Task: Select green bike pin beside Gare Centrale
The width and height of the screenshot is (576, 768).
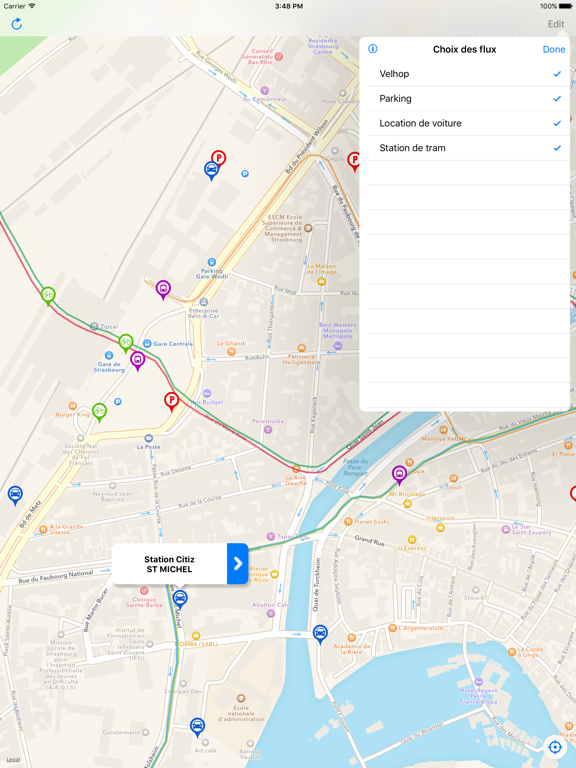Action: coord(126,343)
